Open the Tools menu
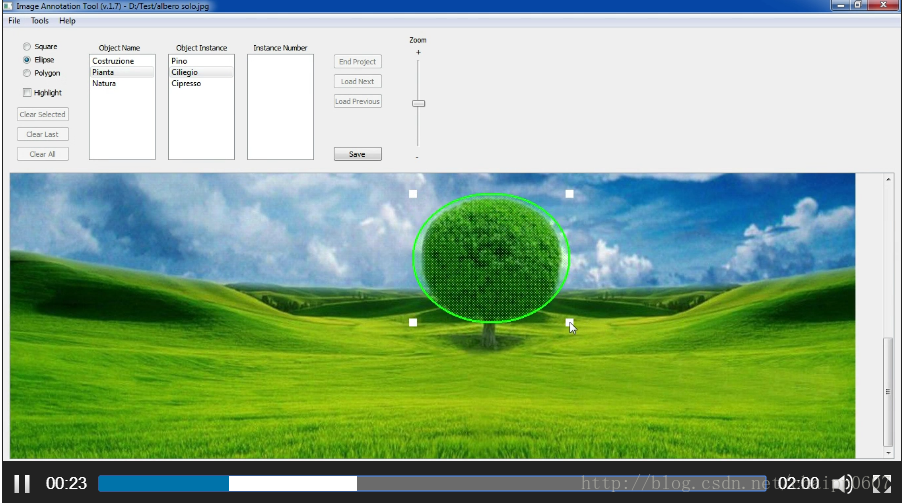This screenshot has height=503, width=902. [40, 21]
